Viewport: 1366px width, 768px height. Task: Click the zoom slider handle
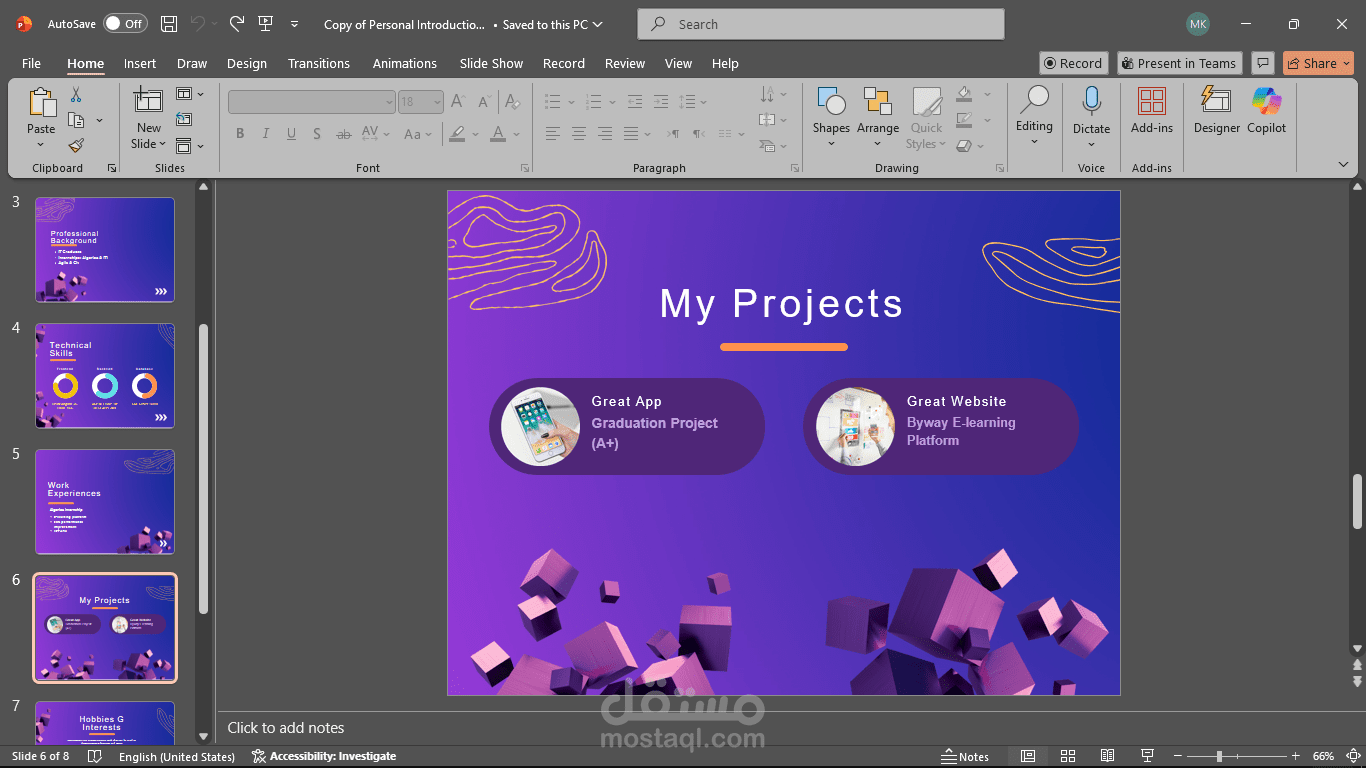tap(1219, 756)
